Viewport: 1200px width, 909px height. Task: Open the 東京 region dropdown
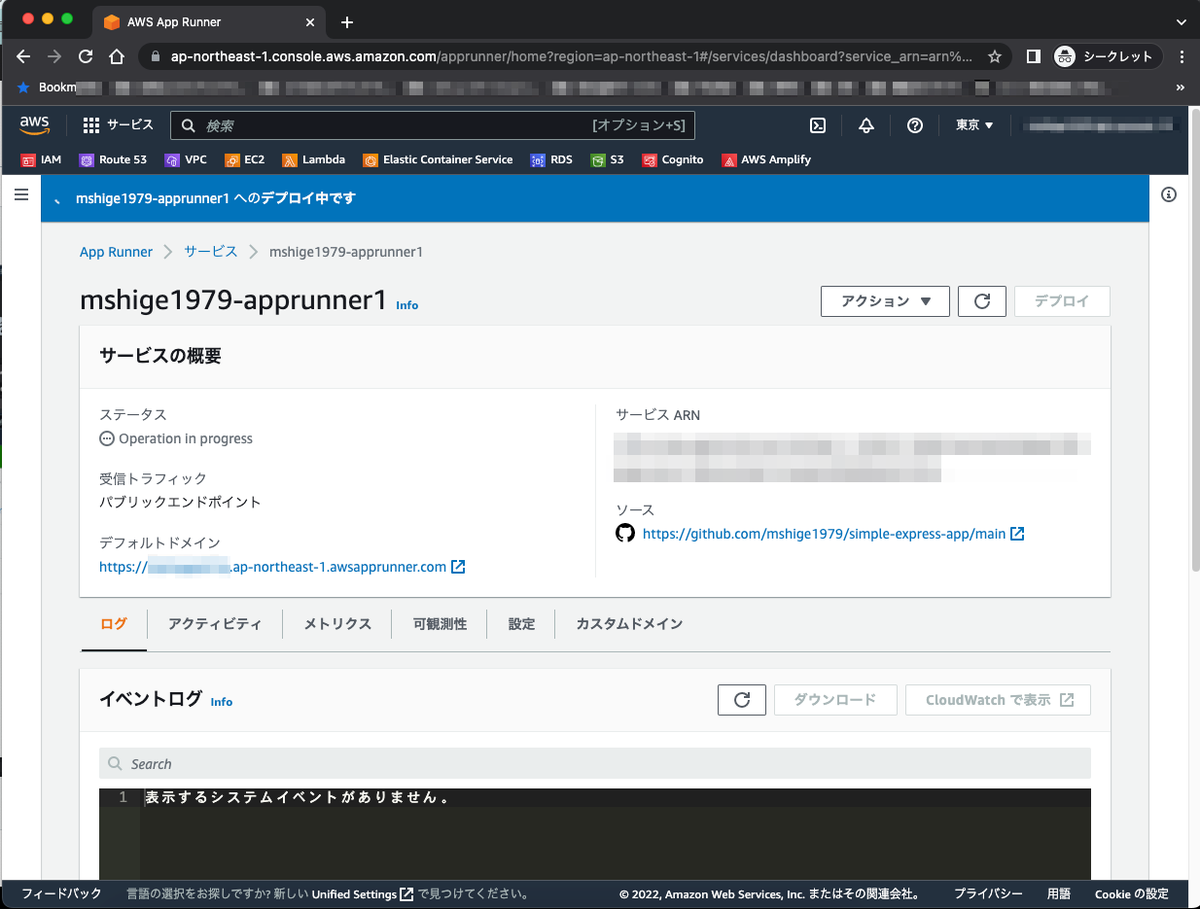975,125
